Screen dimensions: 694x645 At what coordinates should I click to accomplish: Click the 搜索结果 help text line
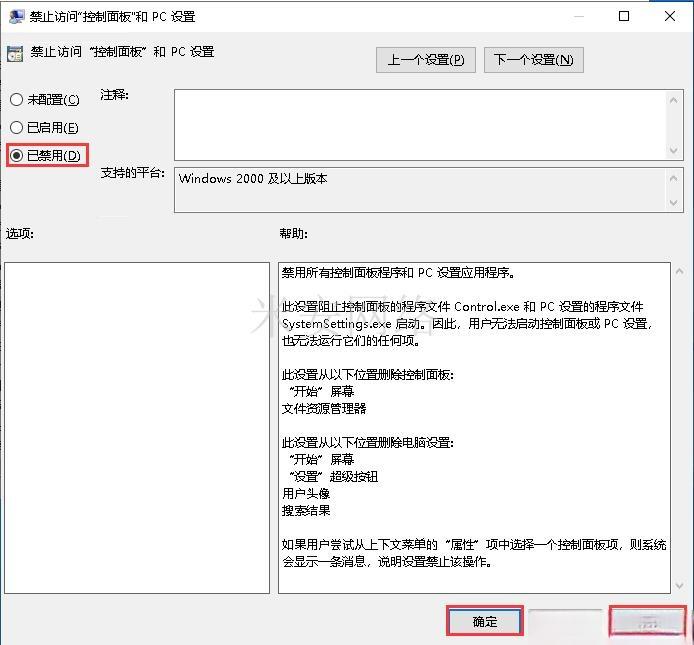tap(306, 510)
